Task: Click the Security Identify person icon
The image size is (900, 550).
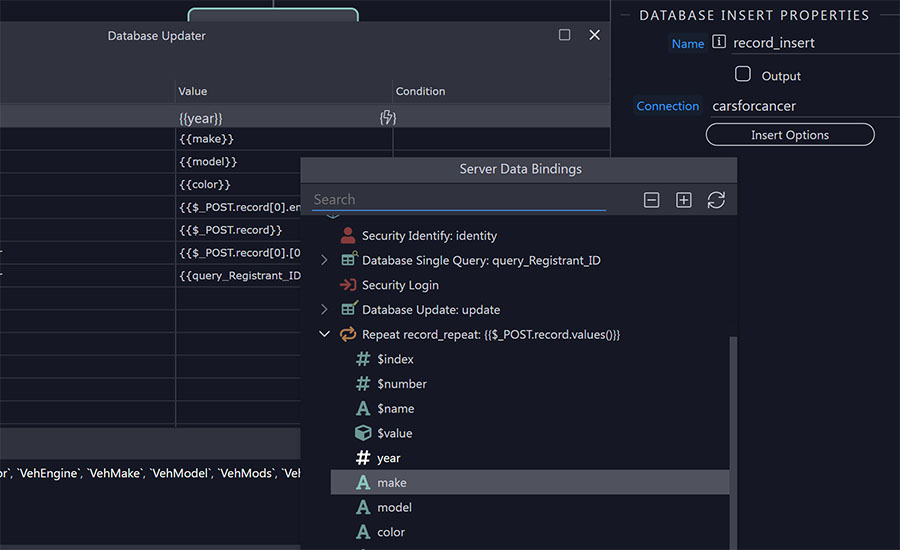Action: point(347,235)
